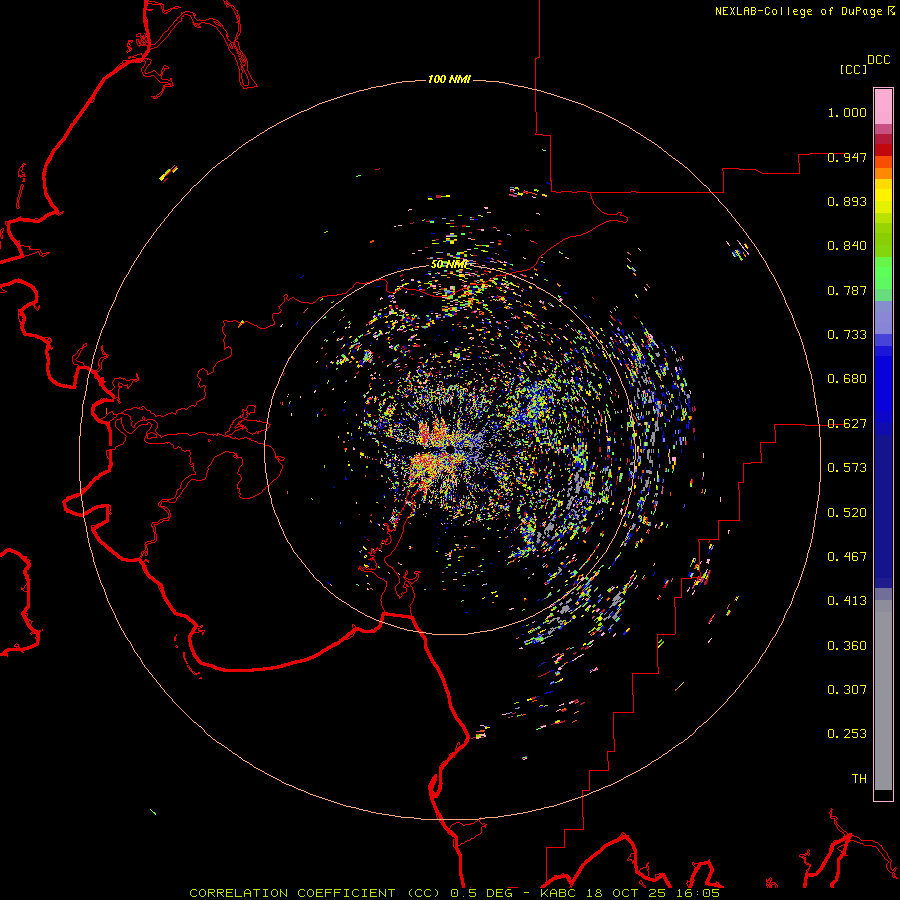Viewport: 900px width, 900px height.
Task: Click the 50 NMI range ring label
Action: [449, 264]
